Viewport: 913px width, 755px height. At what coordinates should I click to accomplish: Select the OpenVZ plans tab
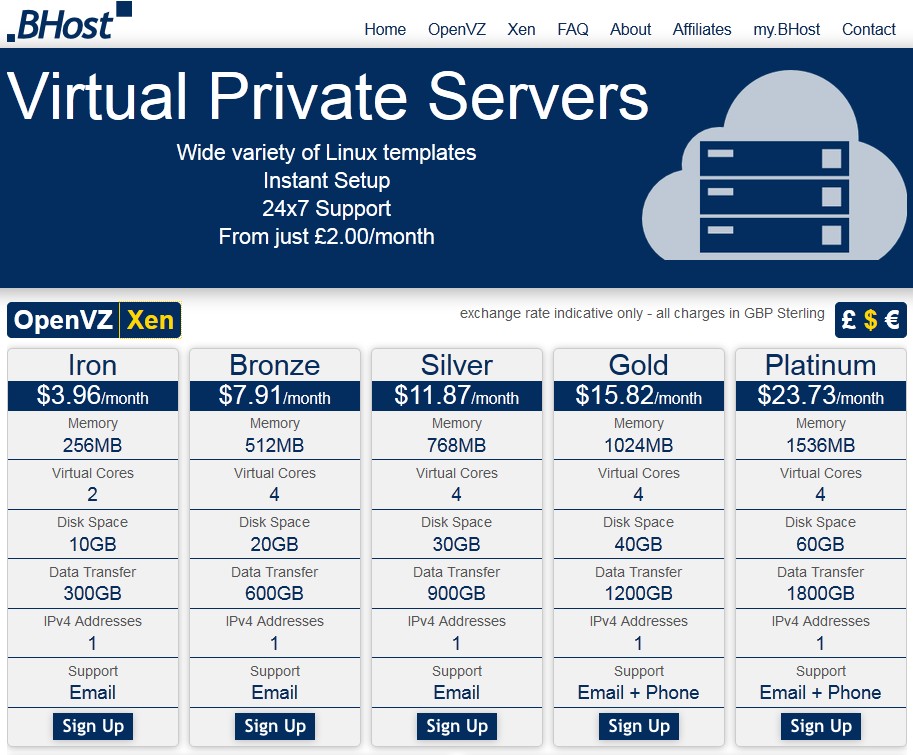[x=63, y=320]
